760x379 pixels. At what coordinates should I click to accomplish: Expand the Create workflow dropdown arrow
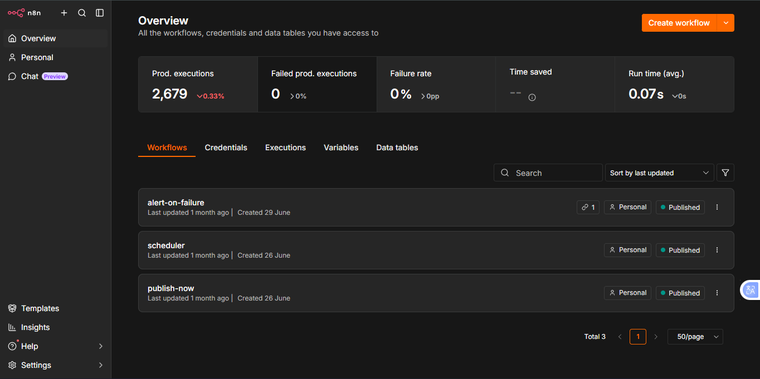click(x=726, y=23)
